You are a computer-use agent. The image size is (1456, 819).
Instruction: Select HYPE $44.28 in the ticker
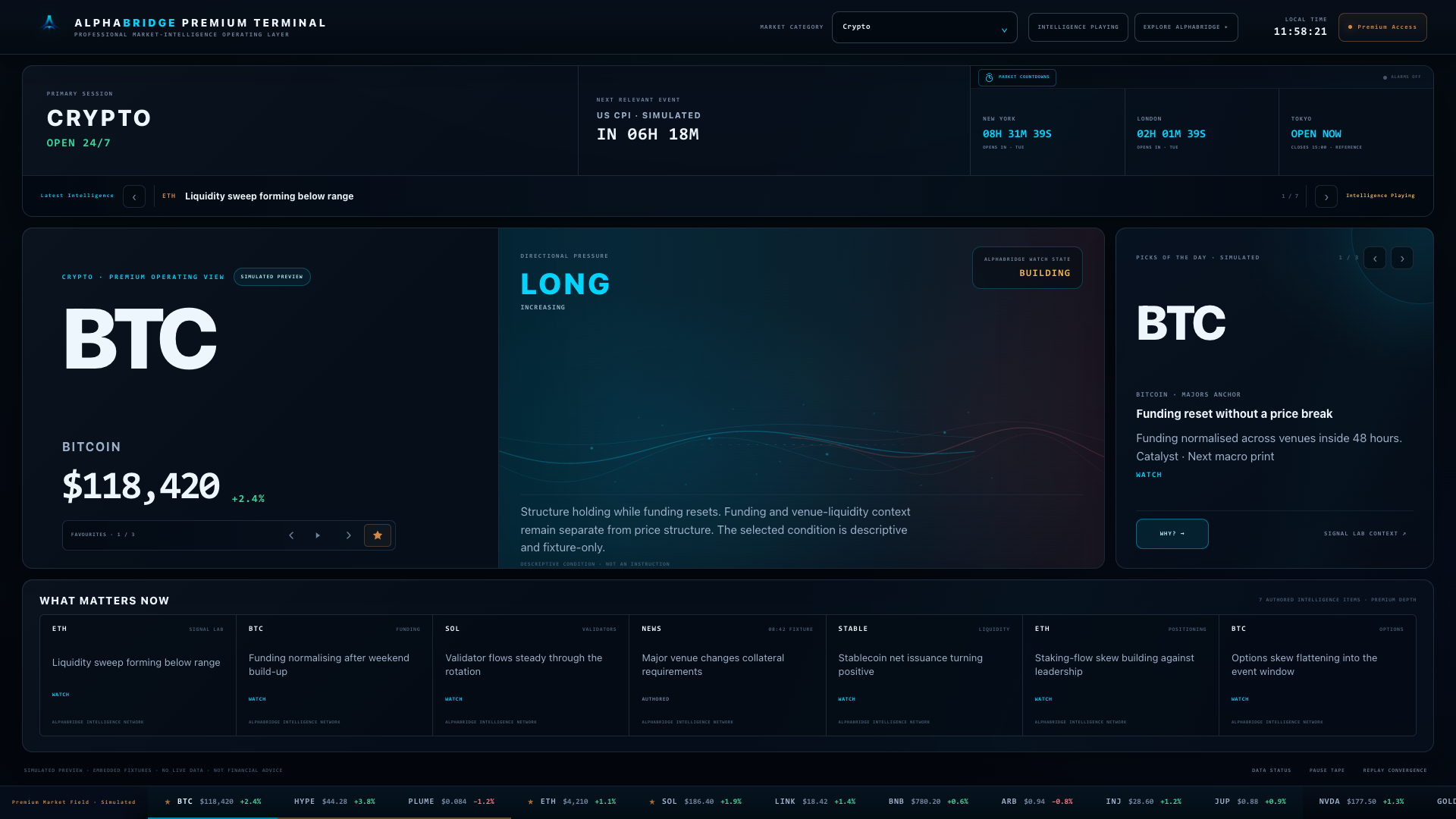[x=334, y=802]
